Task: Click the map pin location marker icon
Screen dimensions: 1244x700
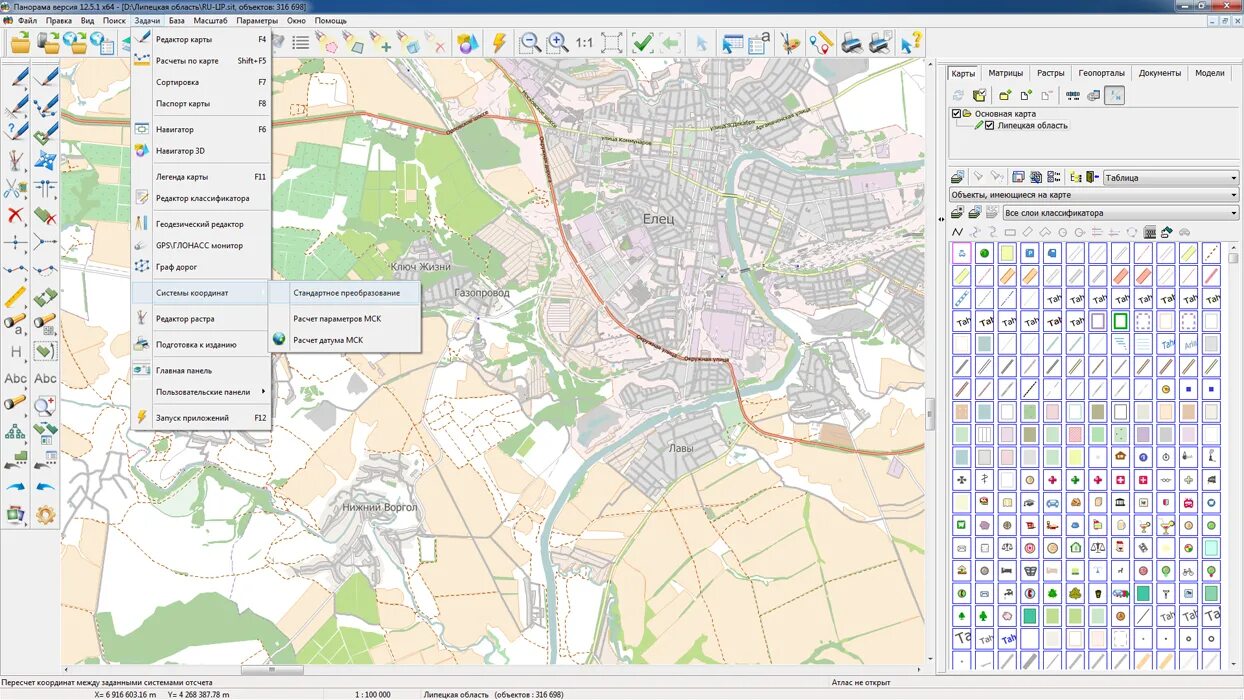Action: [821, 43]
